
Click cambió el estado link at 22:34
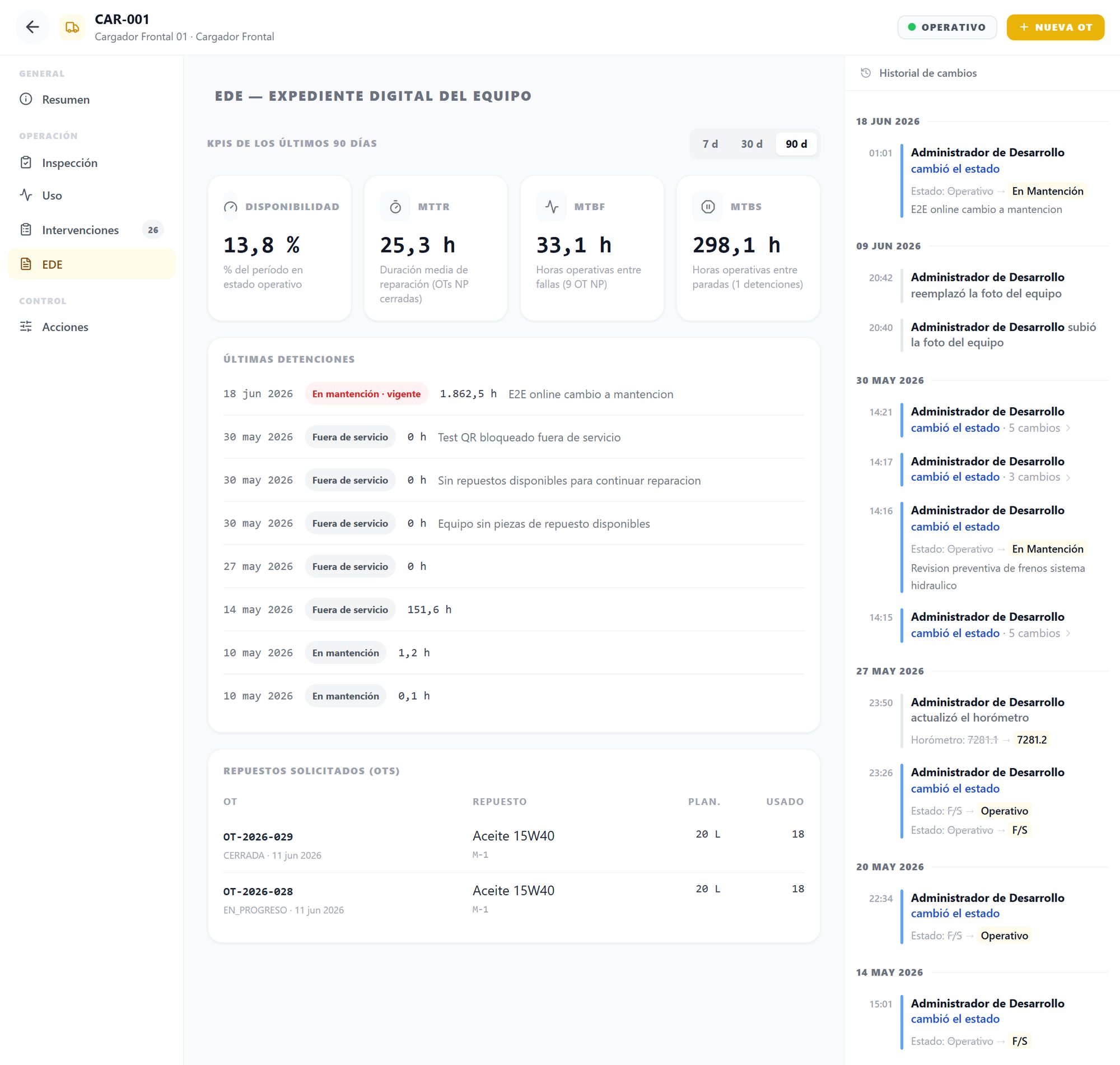point(955,913)
